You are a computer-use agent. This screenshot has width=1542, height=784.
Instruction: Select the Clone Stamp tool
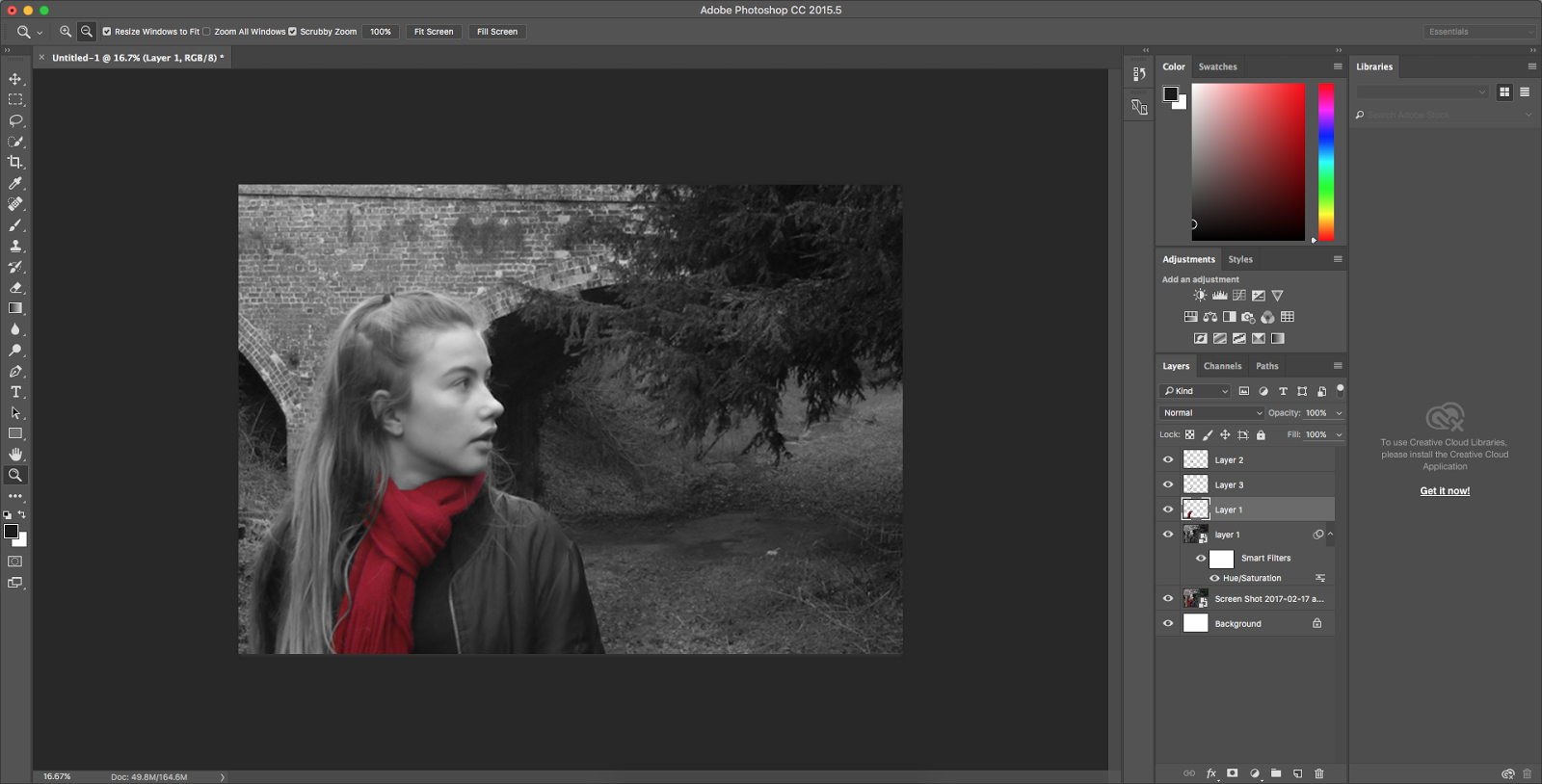(15, 246)
